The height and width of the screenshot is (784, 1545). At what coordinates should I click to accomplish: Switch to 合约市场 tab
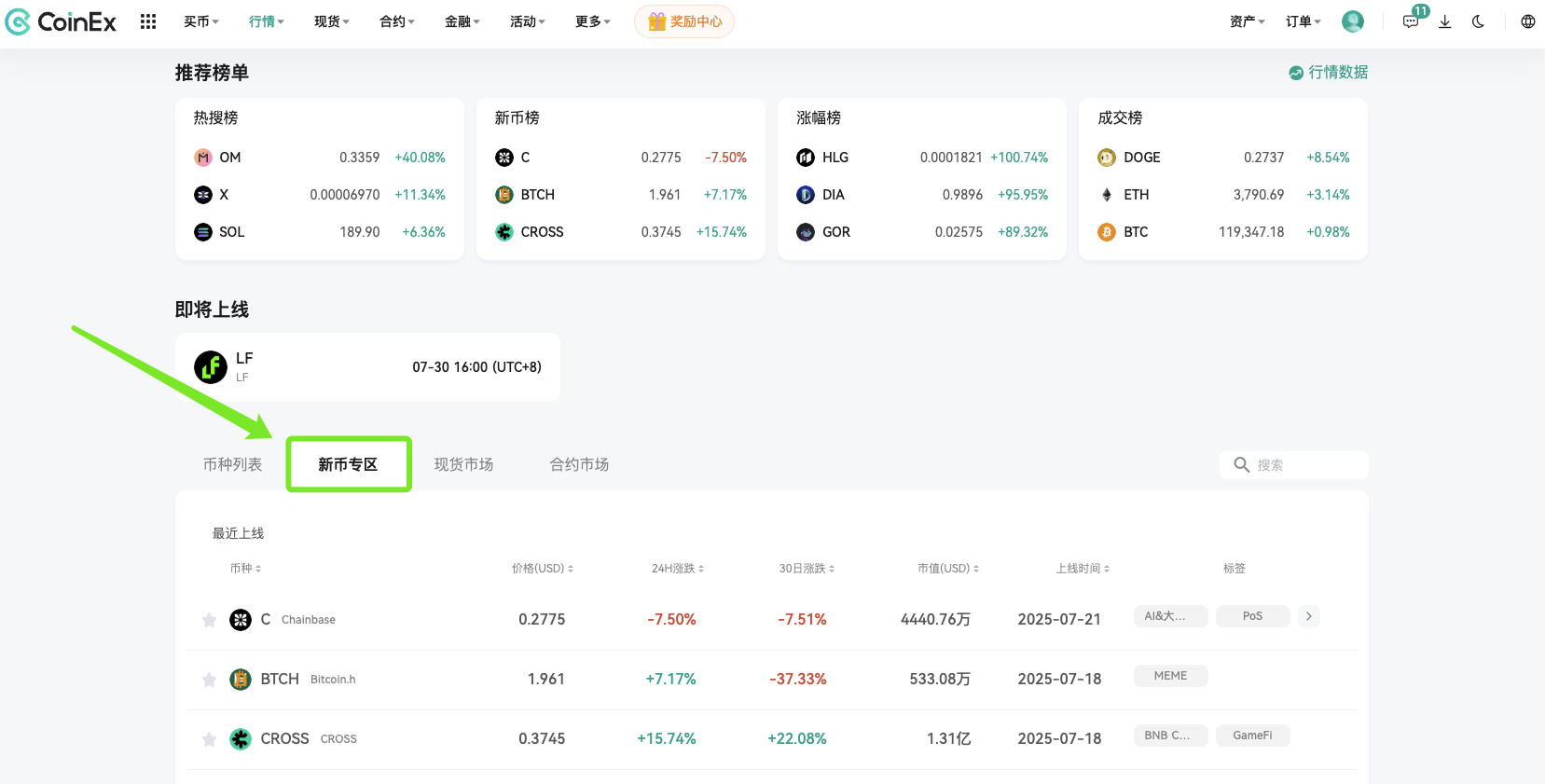[x=580, y=464]
